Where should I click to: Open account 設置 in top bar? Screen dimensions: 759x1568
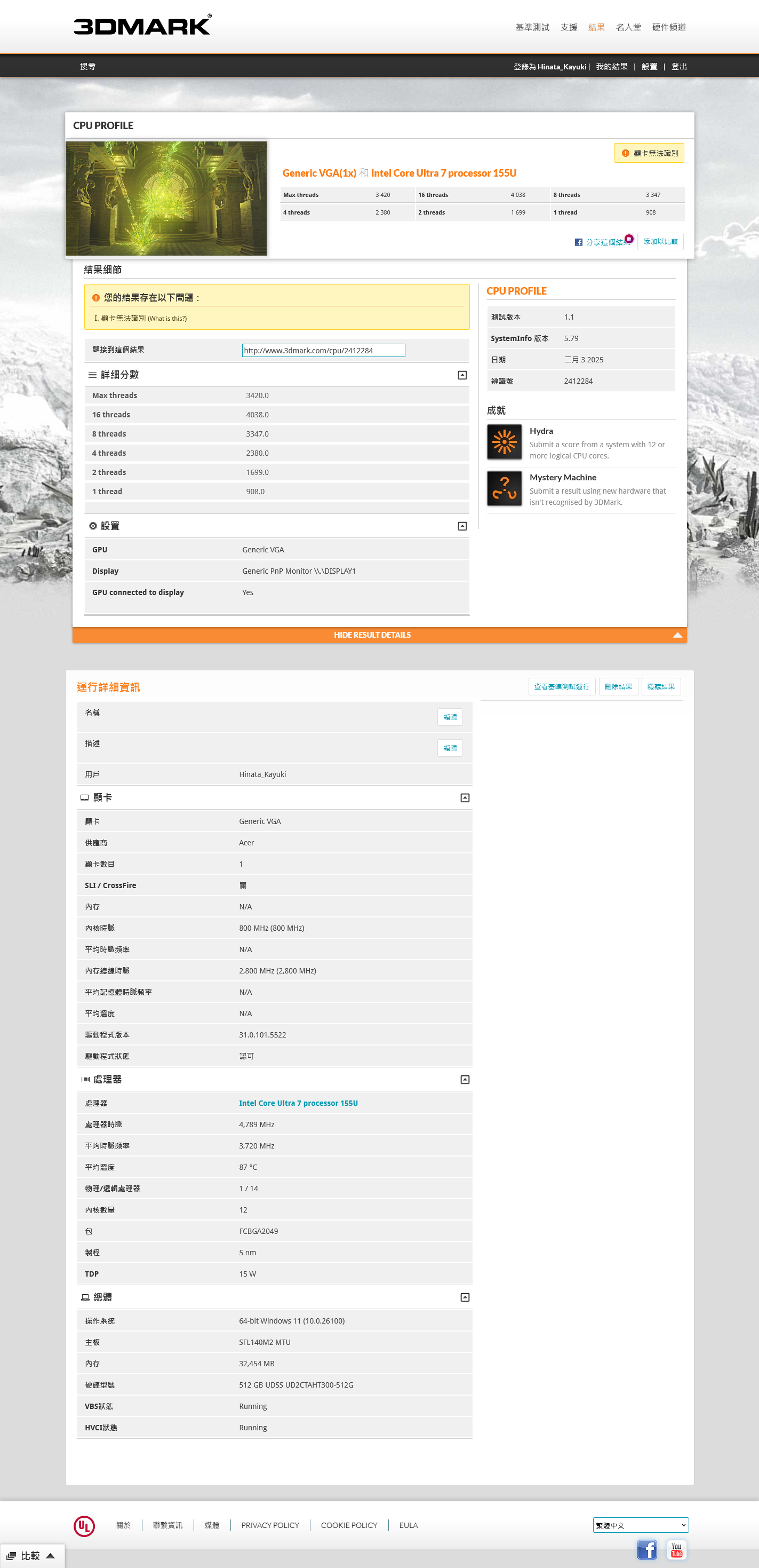click(x=650, y=66)
